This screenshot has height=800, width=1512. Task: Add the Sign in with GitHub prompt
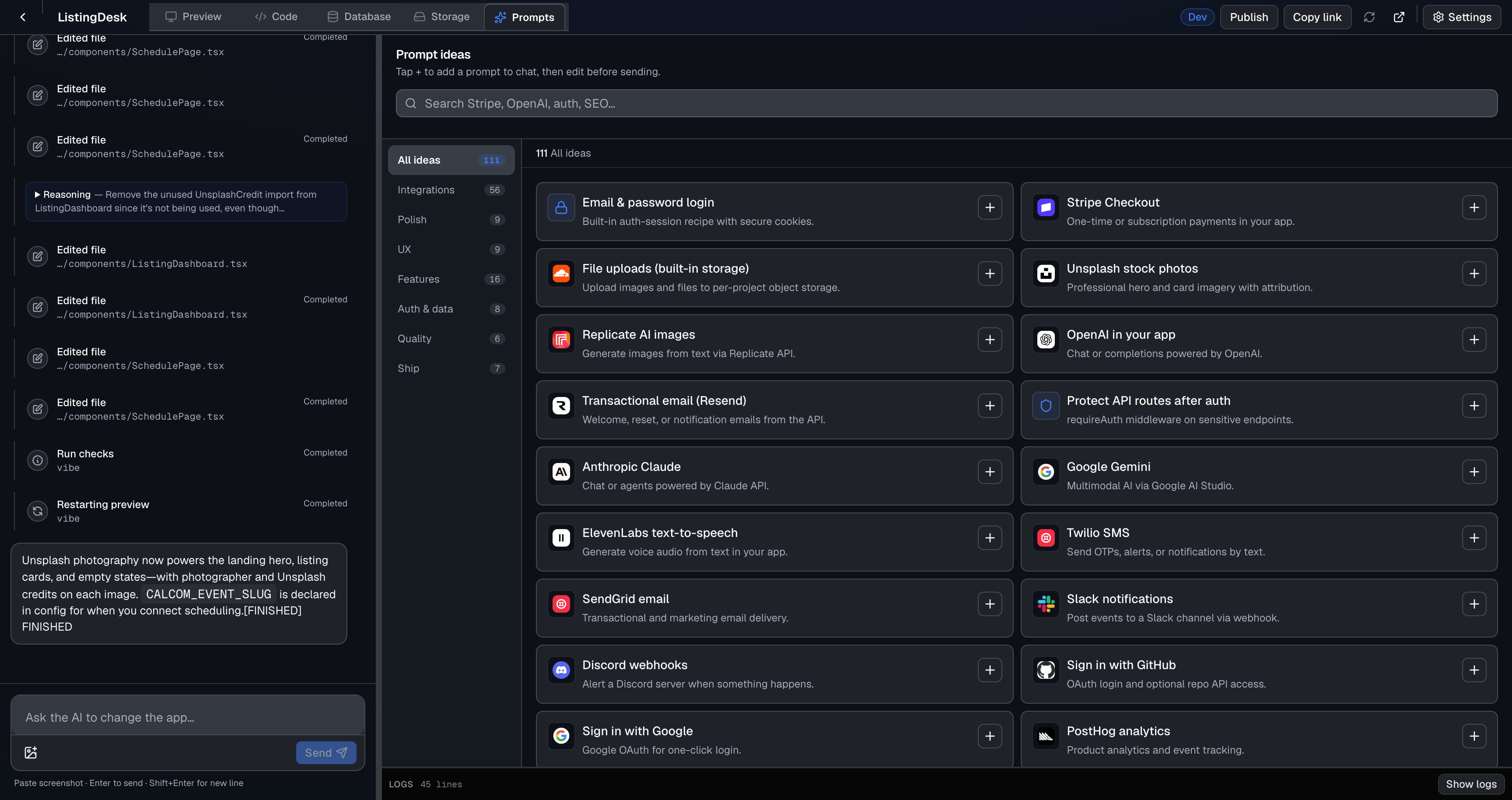tap(1474, 670)
